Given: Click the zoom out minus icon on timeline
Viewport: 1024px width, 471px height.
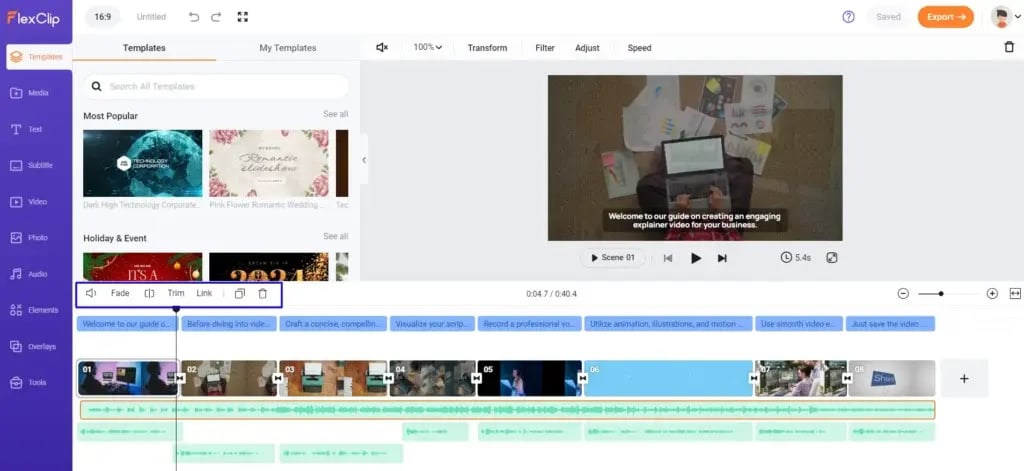Looking at the screenshot, I should click(903, 294).
